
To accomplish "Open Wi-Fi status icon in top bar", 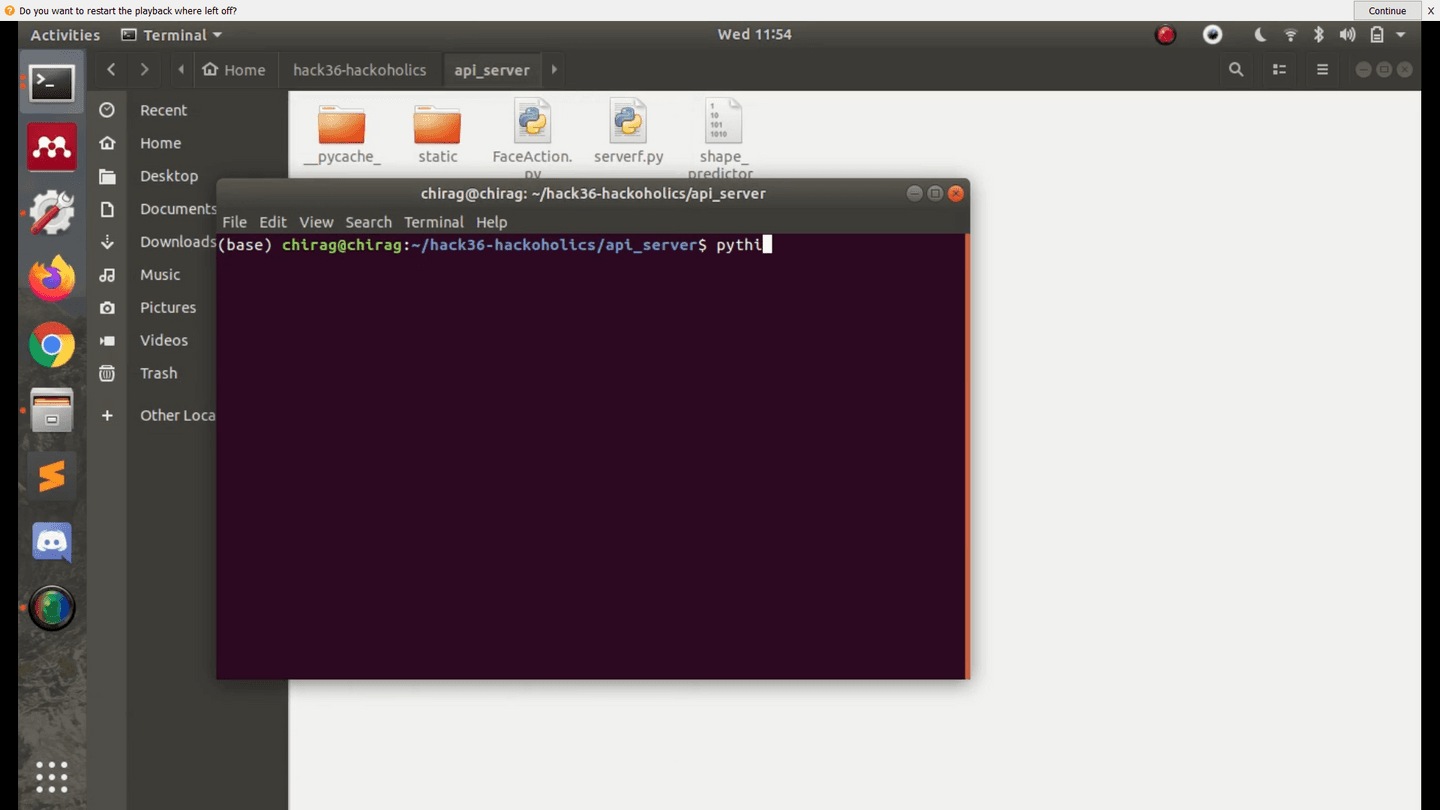I will point(1290,35).
